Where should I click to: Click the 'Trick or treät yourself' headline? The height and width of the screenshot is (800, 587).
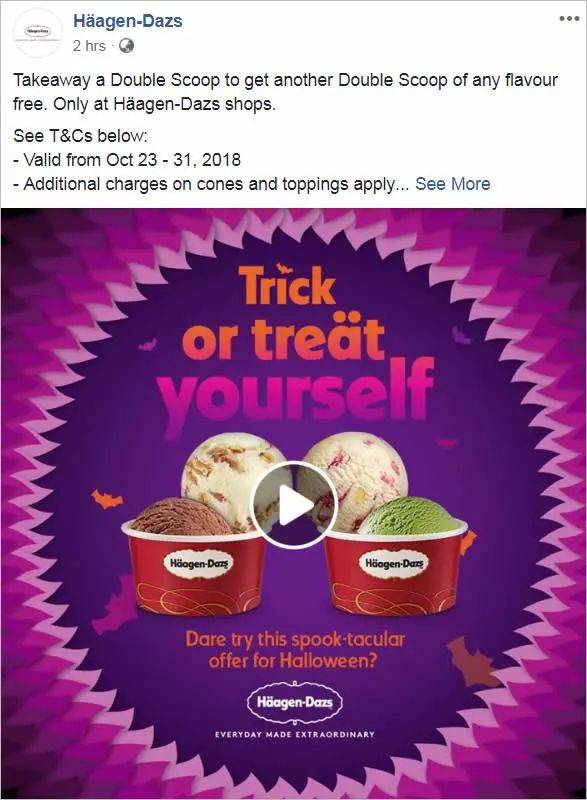[x=297, y=347]
